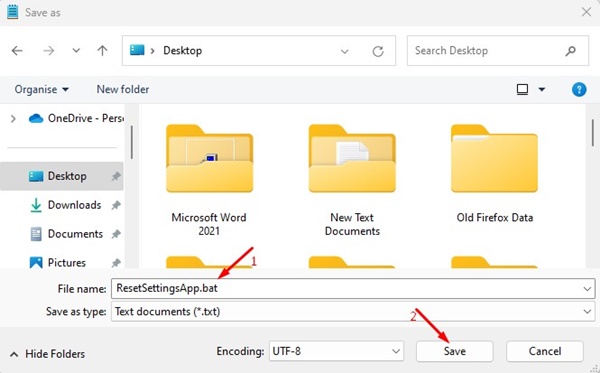Image resolution: width=600 pixels, height=373 pixels.
Task: Click the Notepad icon in title bar
Action: pos(12,12)
